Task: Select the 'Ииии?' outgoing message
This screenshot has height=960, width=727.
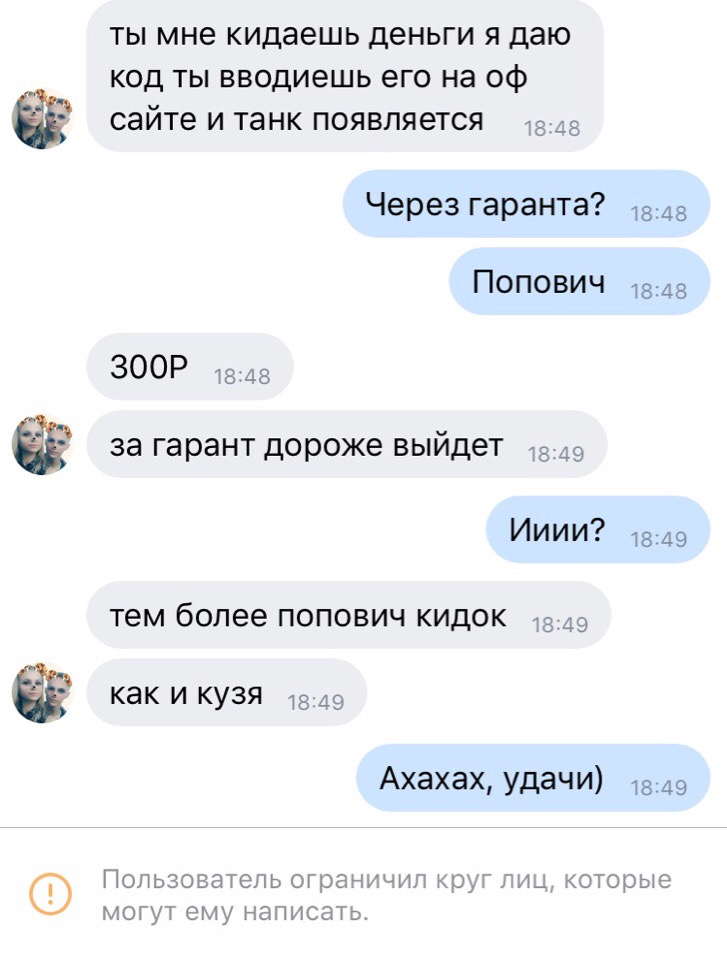Action: [598, 530]
